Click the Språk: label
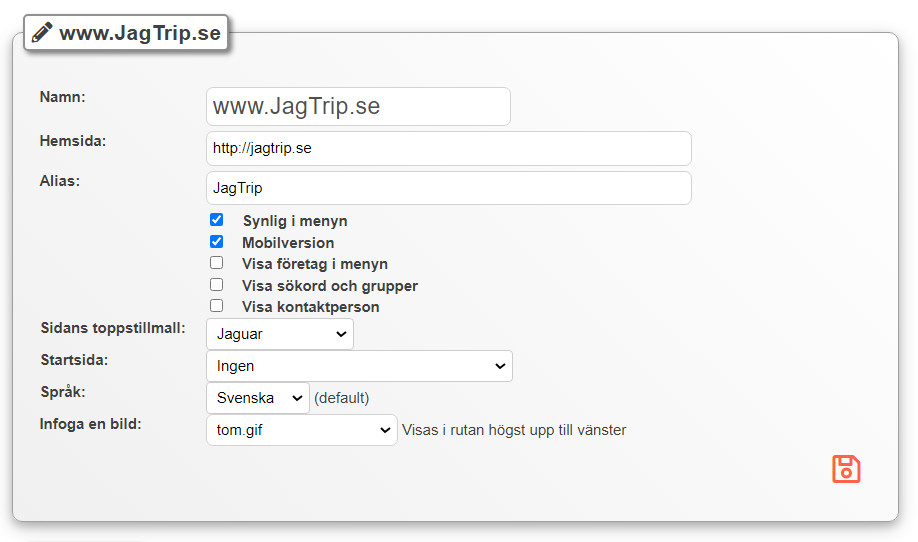 [x=63, y=392]
